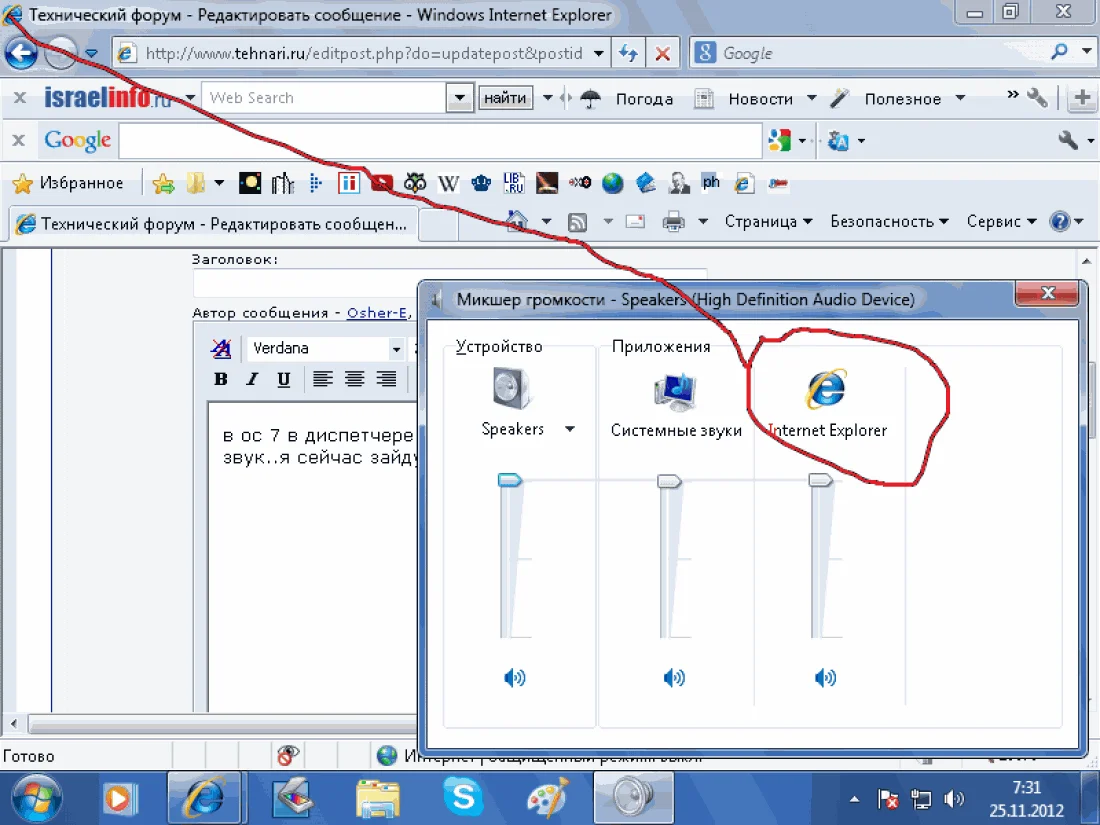Viewport: 1100px width, 825px height.
Task: Select the Технический форум tab
Action: [213, 224]
